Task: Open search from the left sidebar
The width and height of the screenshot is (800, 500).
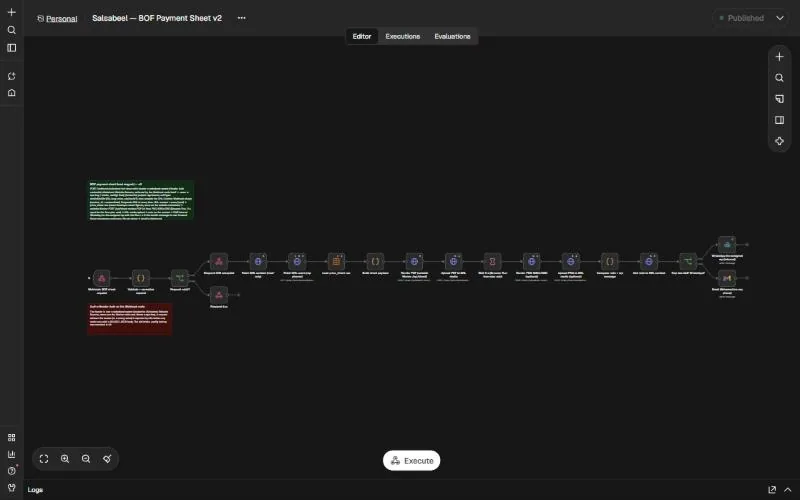Action: tap(12, 30)
